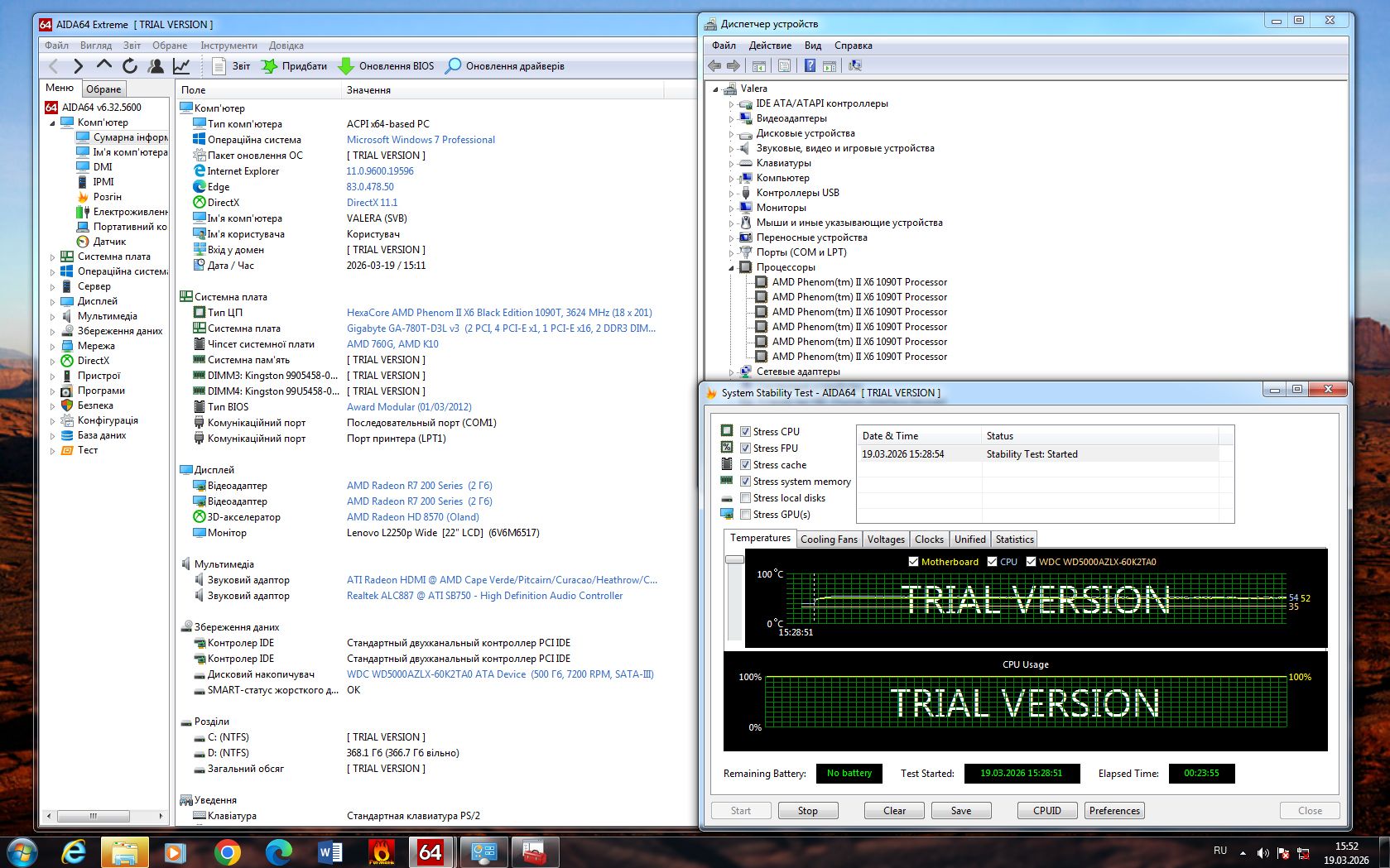
Task: Open the AIDA64 user manage icon
Action: pos(156,66)
